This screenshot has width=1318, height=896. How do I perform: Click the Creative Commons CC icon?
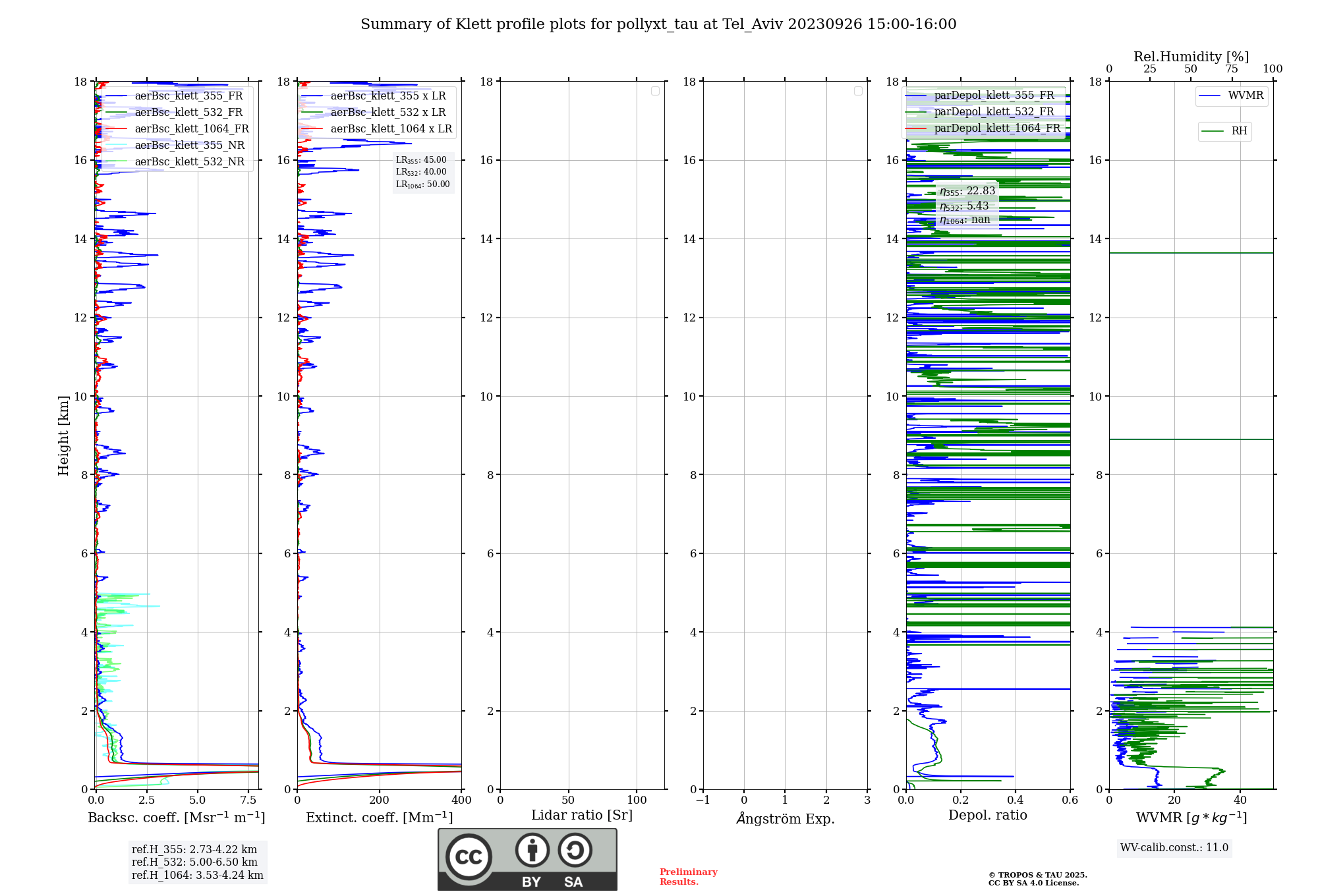point(469,856)
